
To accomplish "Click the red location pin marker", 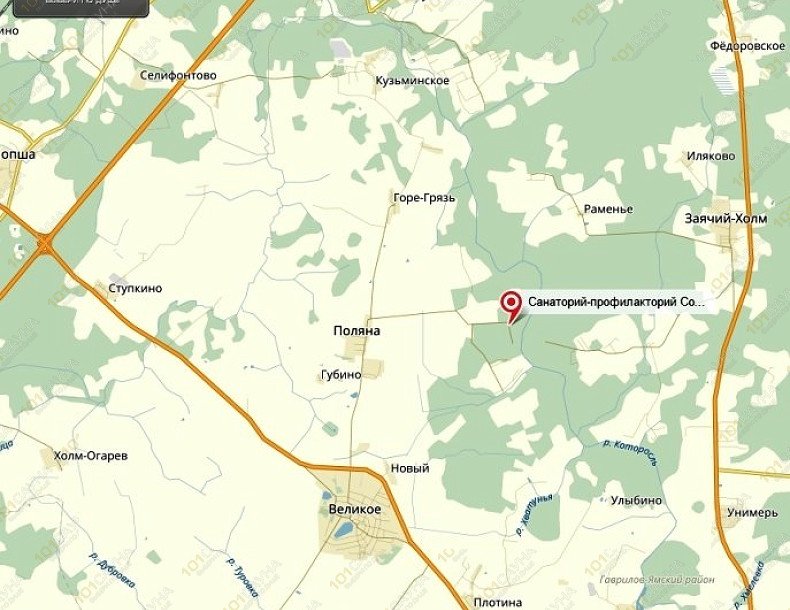I will point(512,306).
